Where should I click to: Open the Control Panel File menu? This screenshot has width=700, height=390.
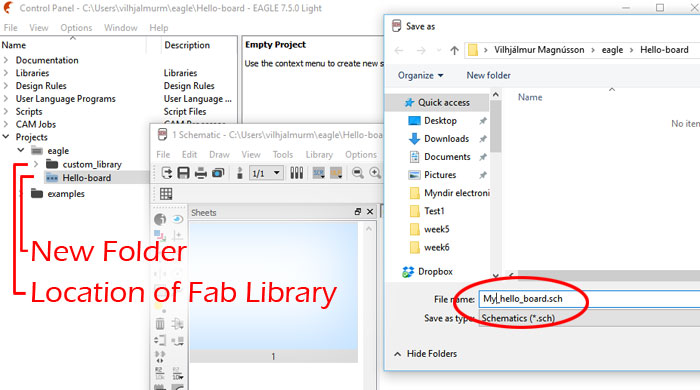pyautogui.click(x=10, y=28)
